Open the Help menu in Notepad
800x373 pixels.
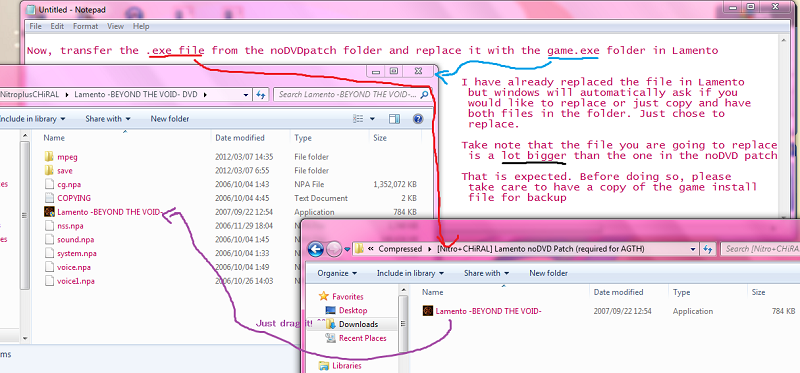point(141,26)
